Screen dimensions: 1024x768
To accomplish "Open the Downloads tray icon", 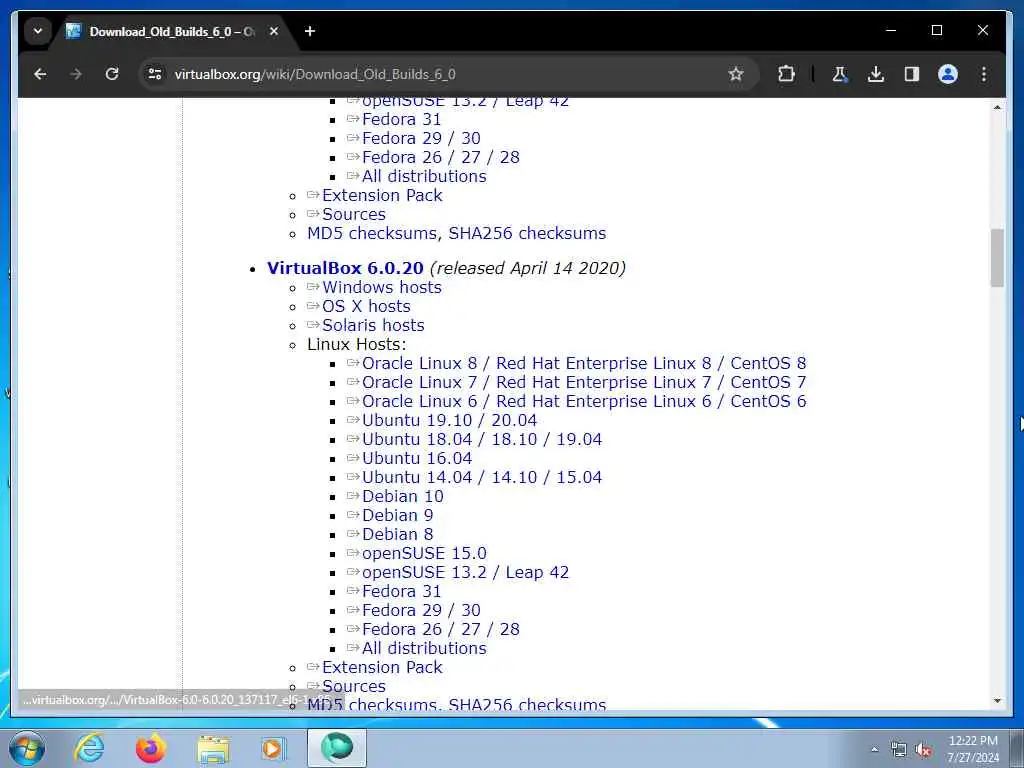I will 876,74.
